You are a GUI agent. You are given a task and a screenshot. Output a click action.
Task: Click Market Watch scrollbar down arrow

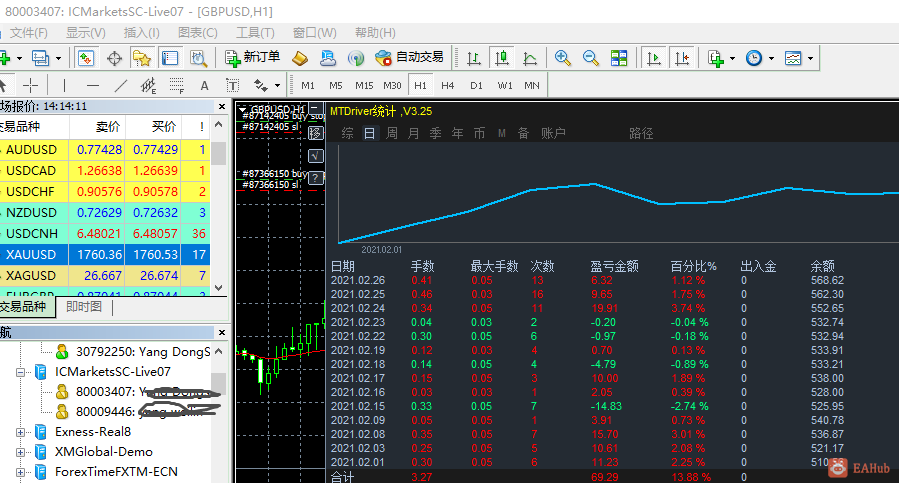(x=218, y=288)
